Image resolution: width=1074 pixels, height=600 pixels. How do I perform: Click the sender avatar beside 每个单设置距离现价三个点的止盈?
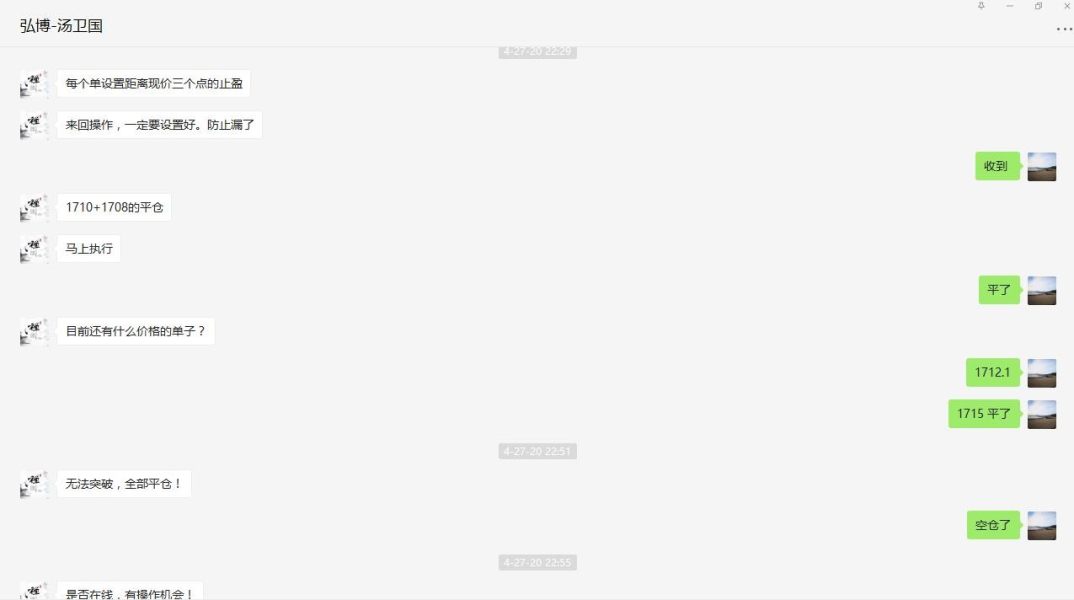(x=34, y=84)
